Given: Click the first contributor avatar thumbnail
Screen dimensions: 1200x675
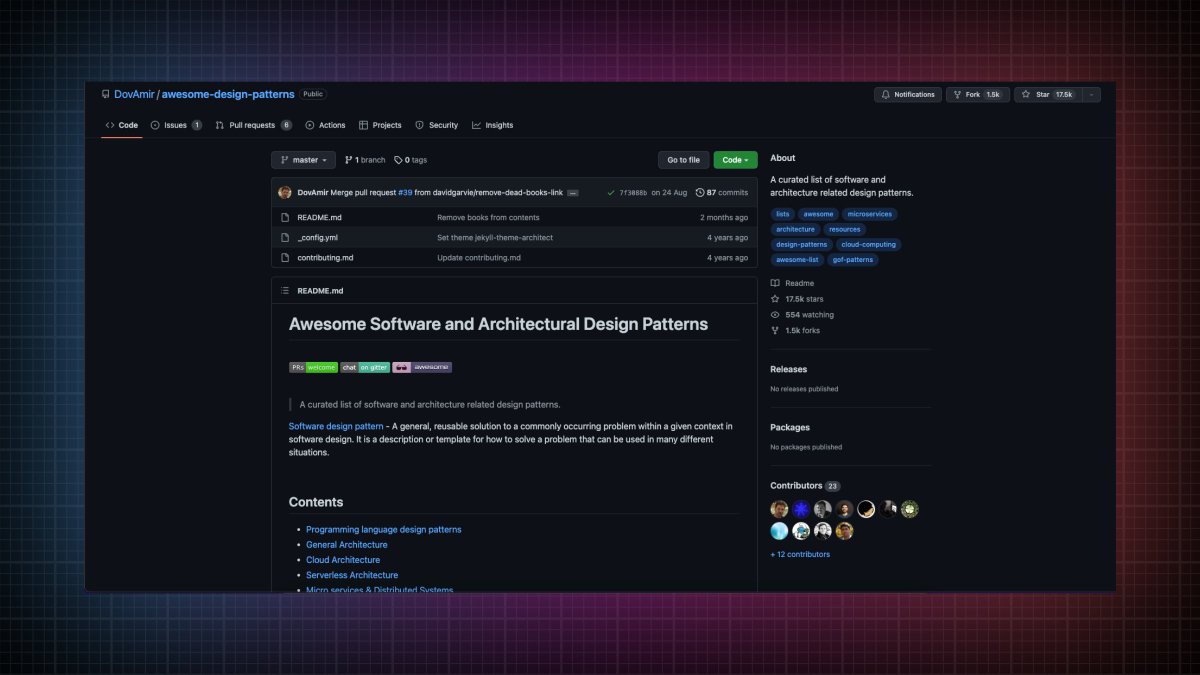Looking at the screenshot, I should 778,509.
